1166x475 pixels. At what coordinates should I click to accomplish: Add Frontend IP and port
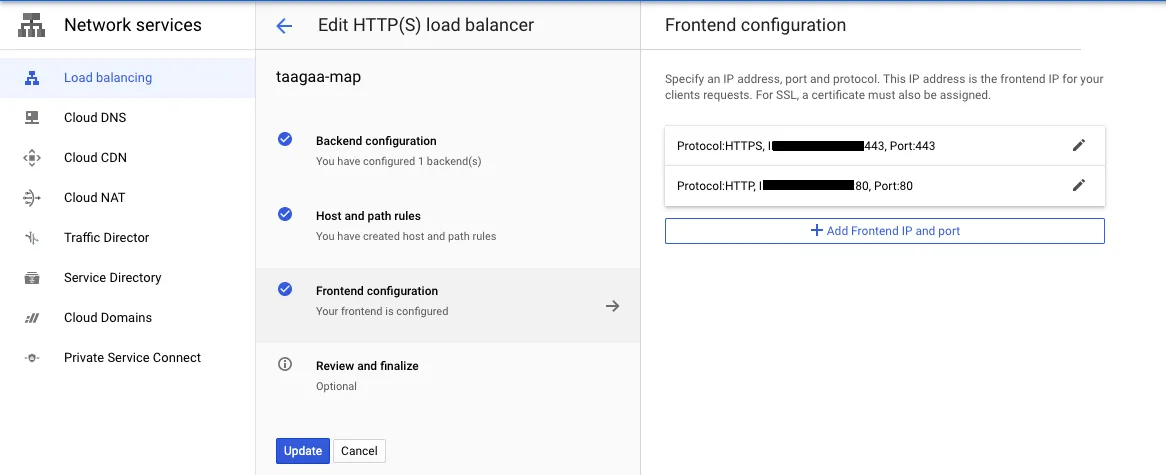pos(884,231)
